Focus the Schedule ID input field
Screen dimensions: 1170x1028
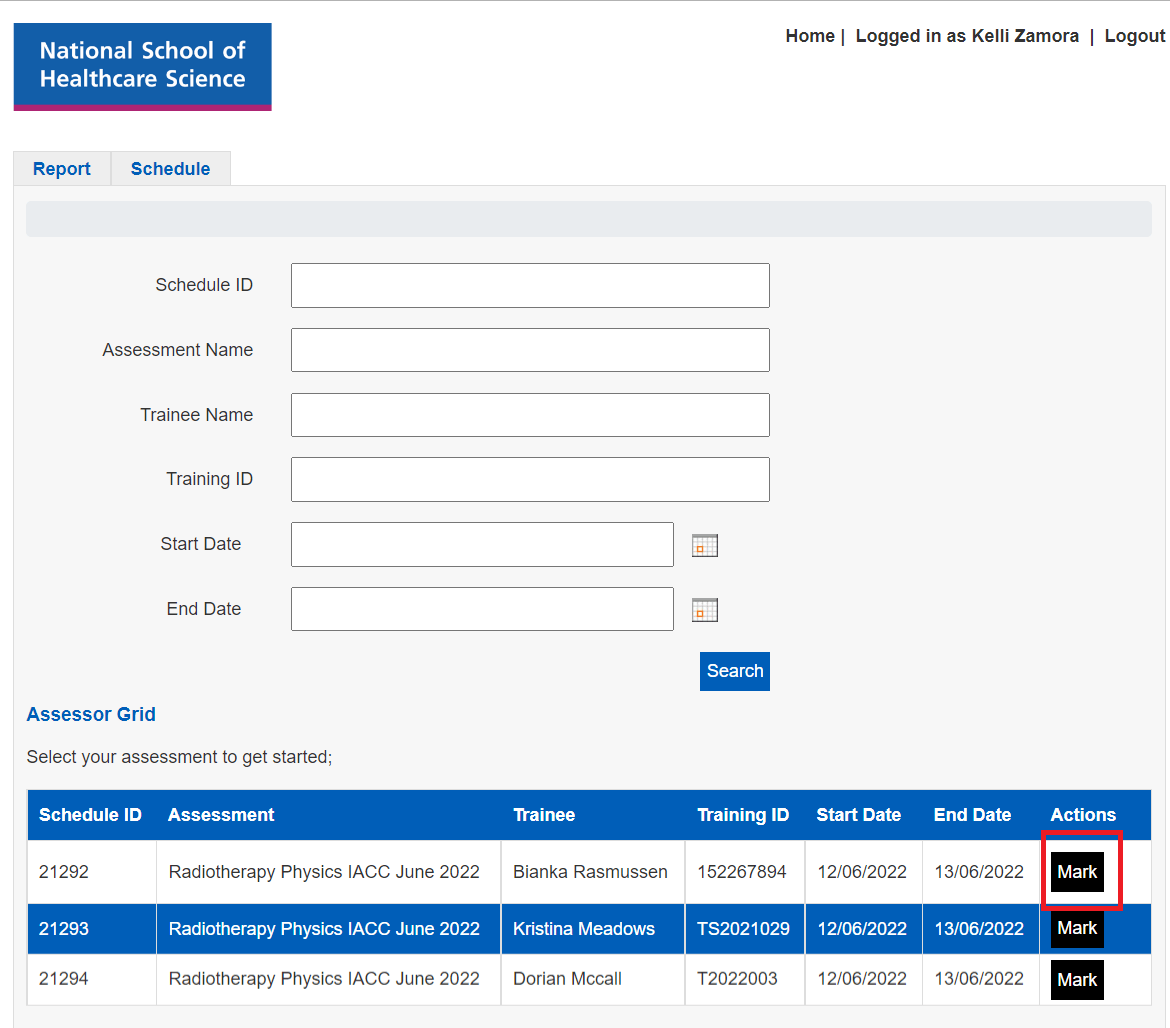coord(530,285)
